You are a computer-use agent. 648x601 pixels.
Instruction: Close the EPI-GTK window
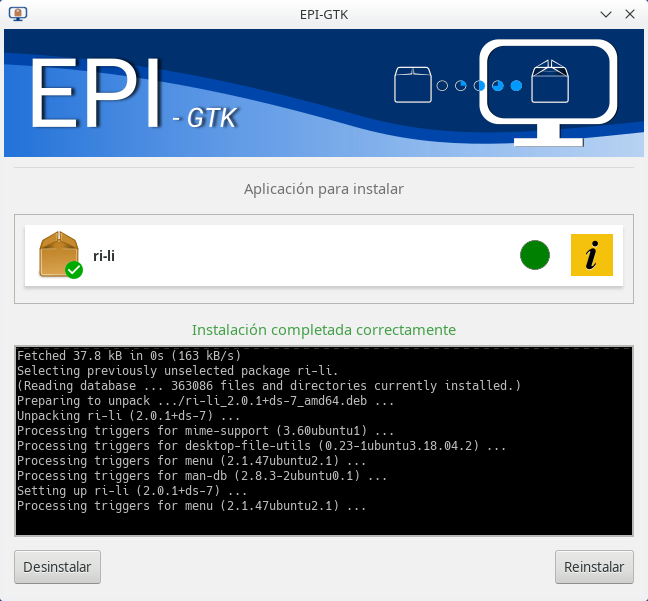(x=630, y=14)
